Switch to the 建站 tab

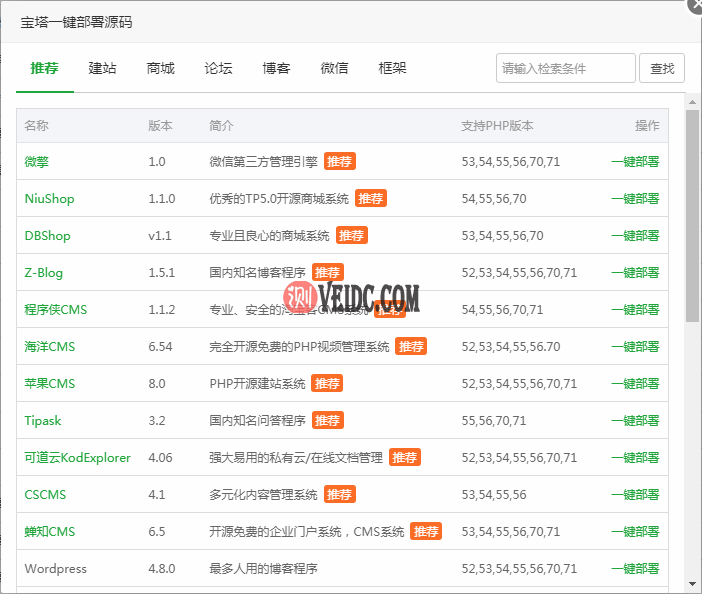coord(102,68)
